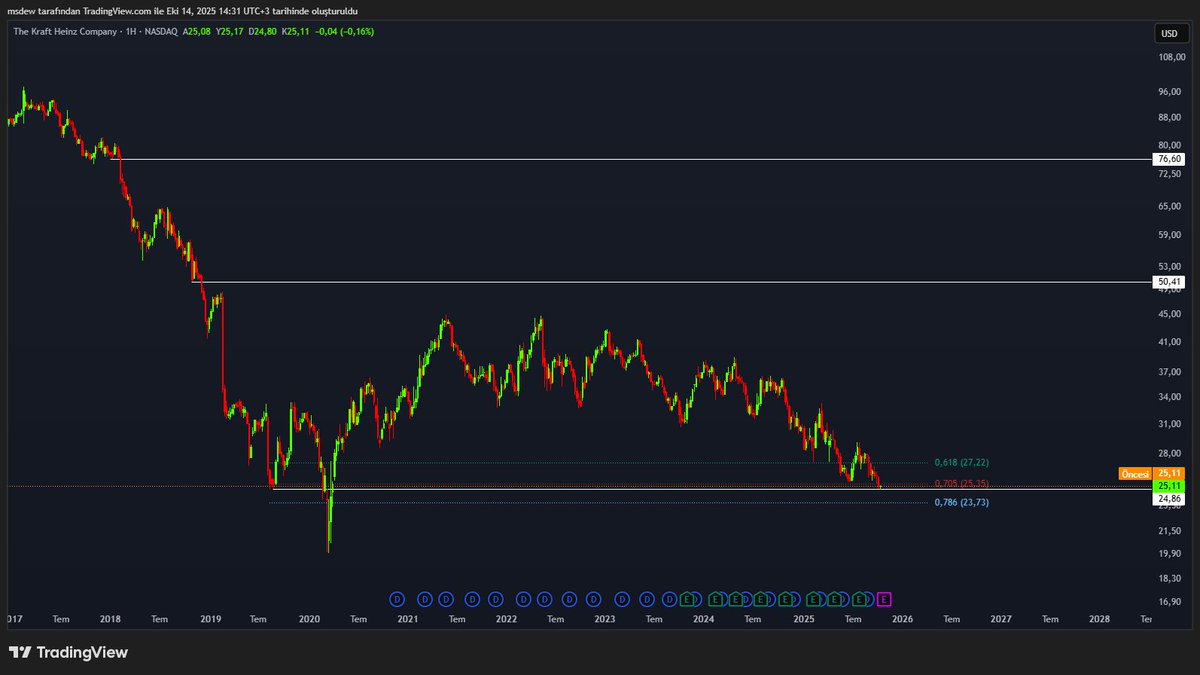
Task: Click 2019 on the time axis
Action: click(x=210, y=619)
